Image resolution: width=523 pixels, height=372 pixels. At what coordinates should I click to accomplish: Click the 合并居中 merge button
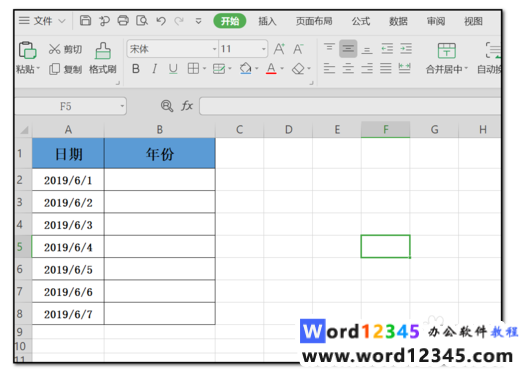click(x=447, y=58)
